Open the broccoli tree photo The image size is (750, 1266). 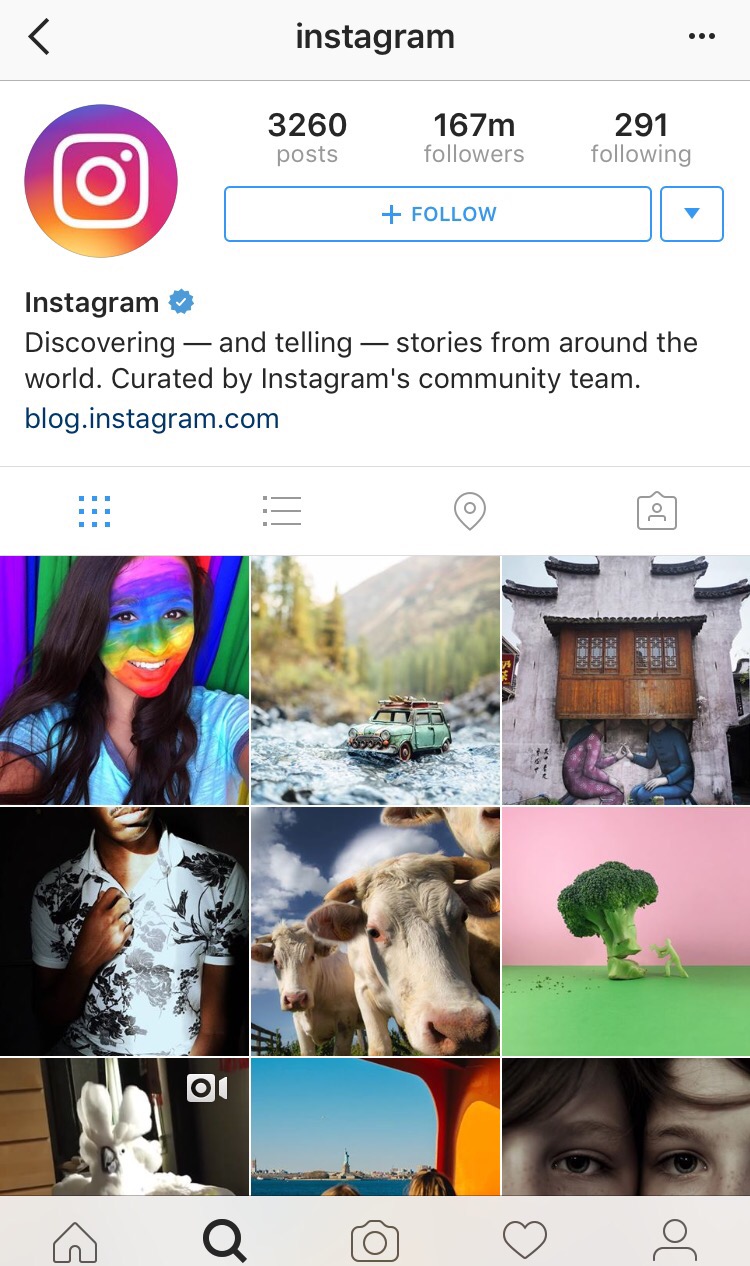click(x=626, y=932)
